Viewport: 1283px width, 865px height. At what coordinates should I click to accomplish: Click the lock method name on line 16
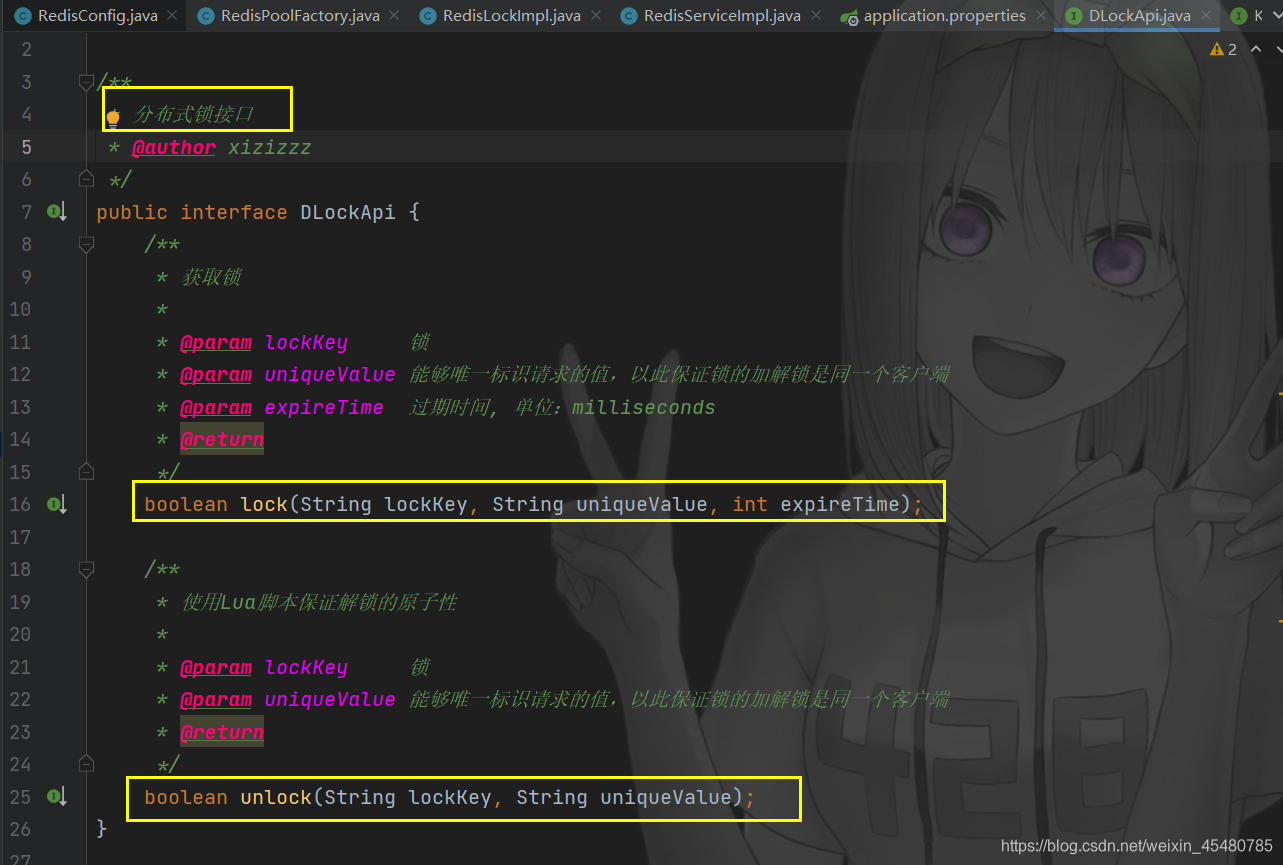(264, 504)
